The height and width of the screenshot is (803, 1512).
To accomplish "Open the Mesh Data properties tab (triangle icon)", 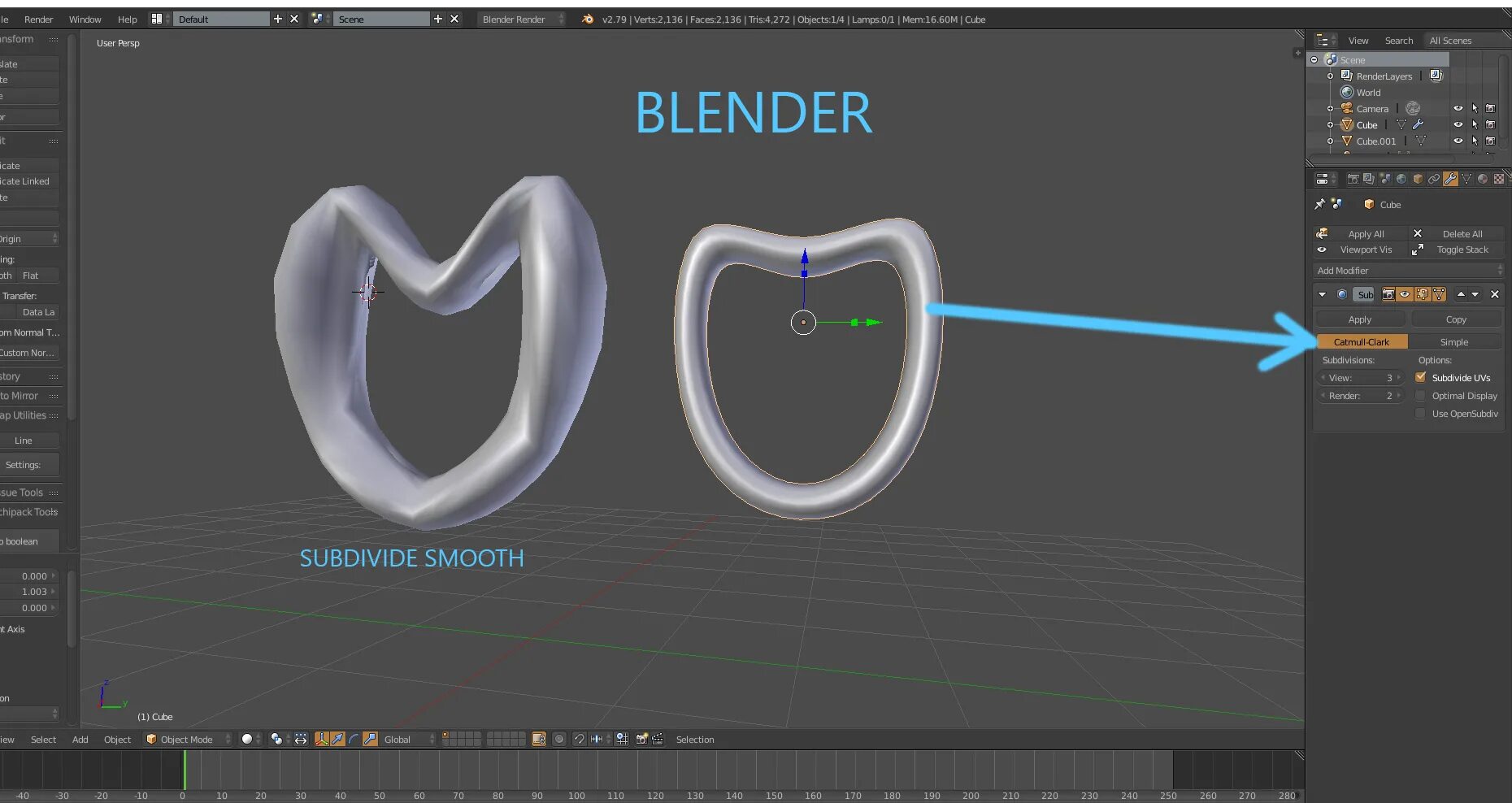I will click(x=1466, y=179).
